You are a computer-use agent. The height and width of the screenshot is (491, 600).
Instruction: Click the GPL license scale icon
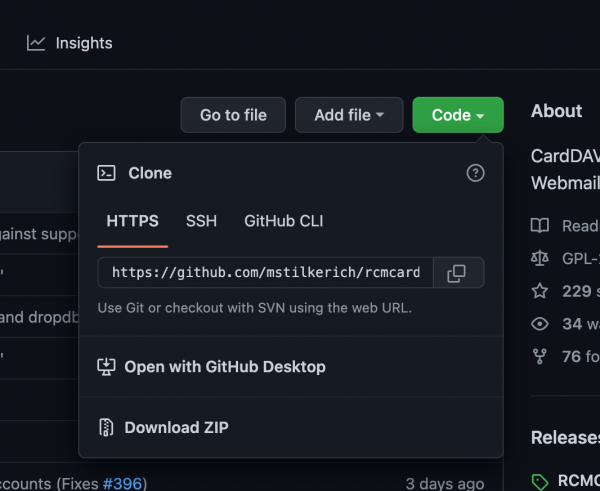point(540,259)
